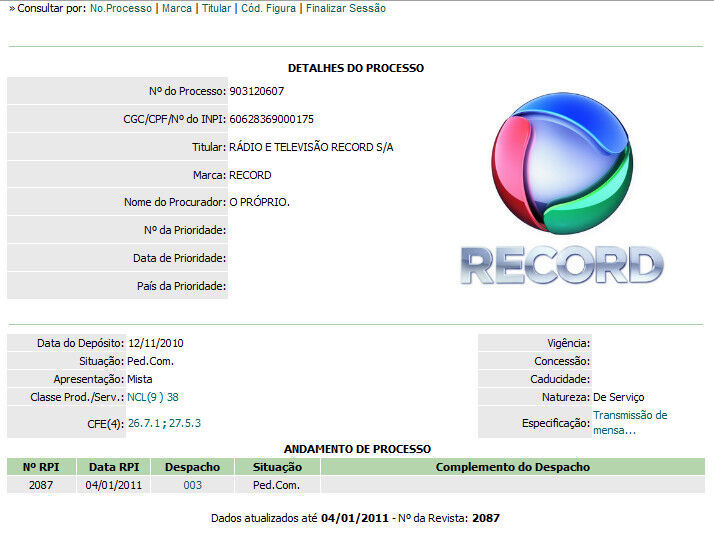Select procurador value O PRÓPRIO.
Screen dimensions: 714x538
pos(259,202)
